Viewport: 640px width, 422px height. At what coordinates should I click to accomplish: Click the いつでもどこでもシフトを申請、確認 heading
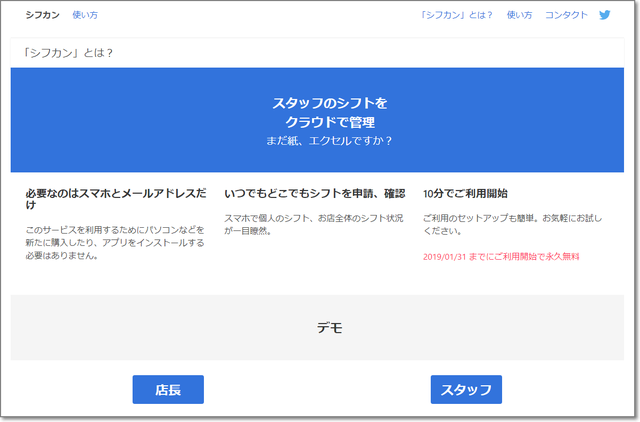point(314,193)
